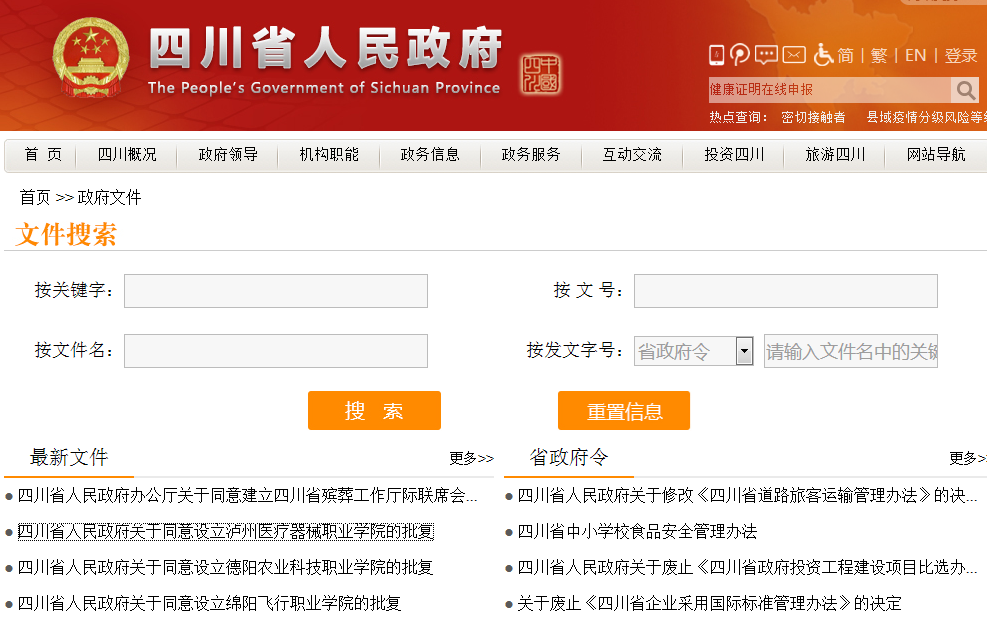Click 更多>> beside 最新文件

[x=471, y=458]
